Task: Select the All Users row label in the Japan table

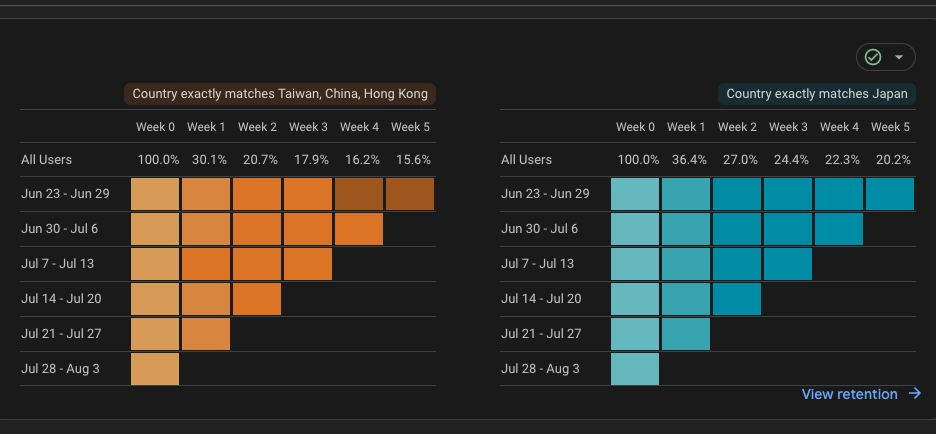Action: pos(526,159)
